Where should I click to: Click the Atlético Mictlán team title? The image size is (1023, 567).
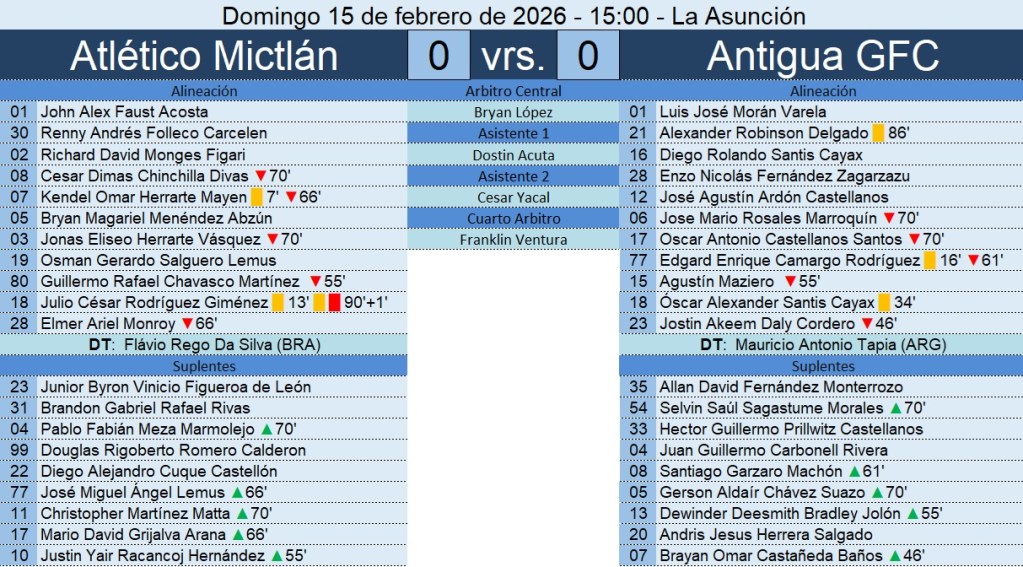coord(204,56)
